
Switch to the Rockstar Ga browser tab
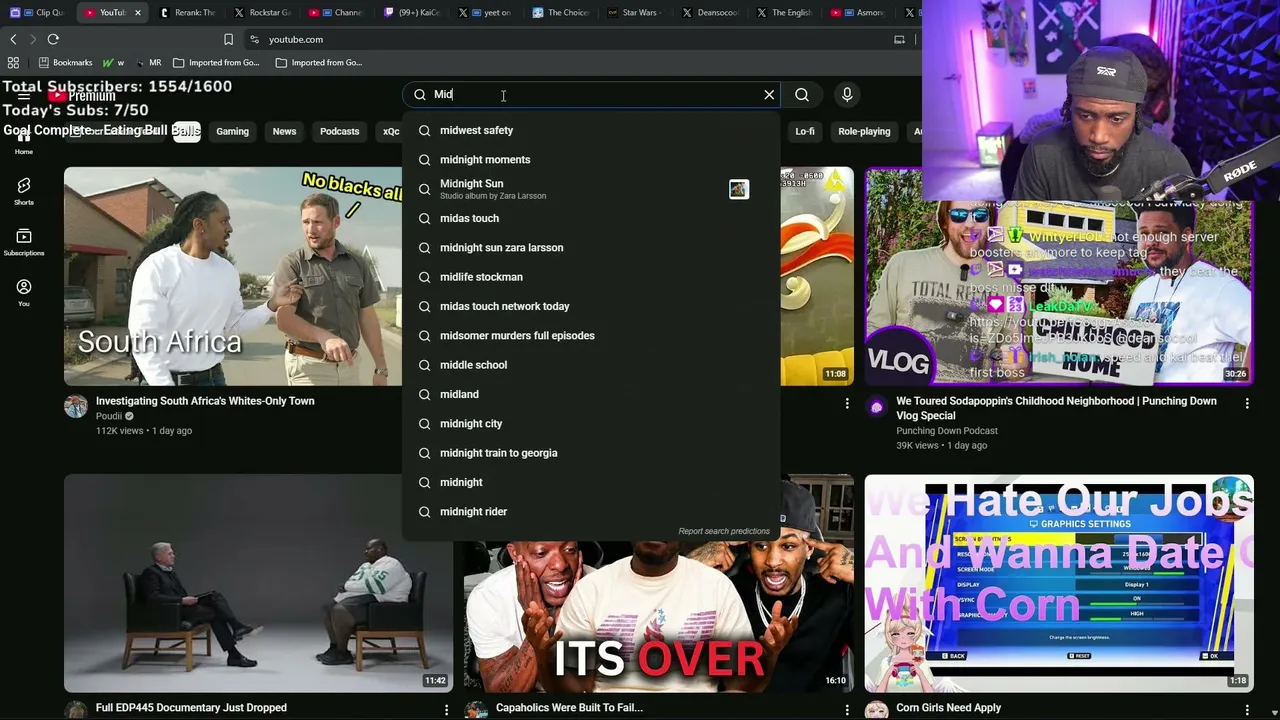coord(263,12)
